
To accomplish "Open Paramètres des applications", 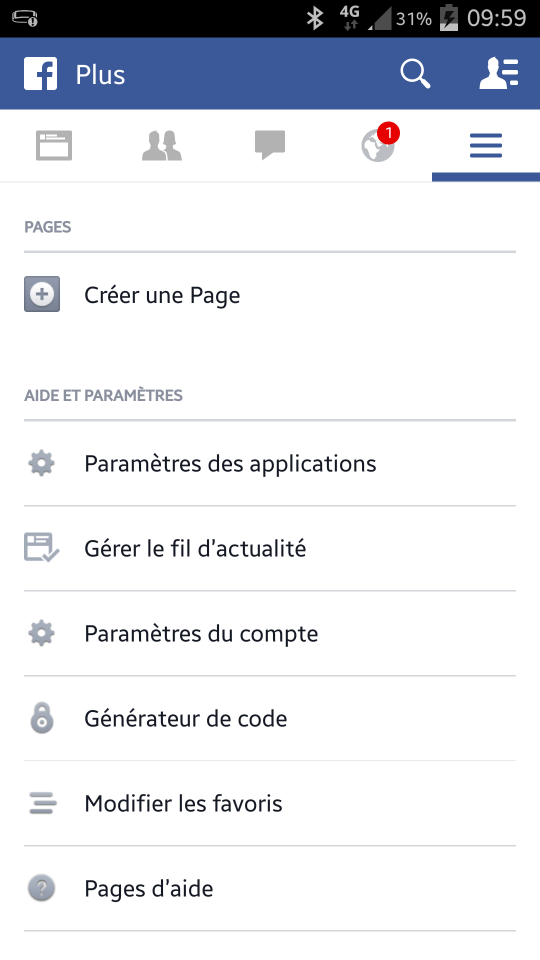I will [270, 463].
